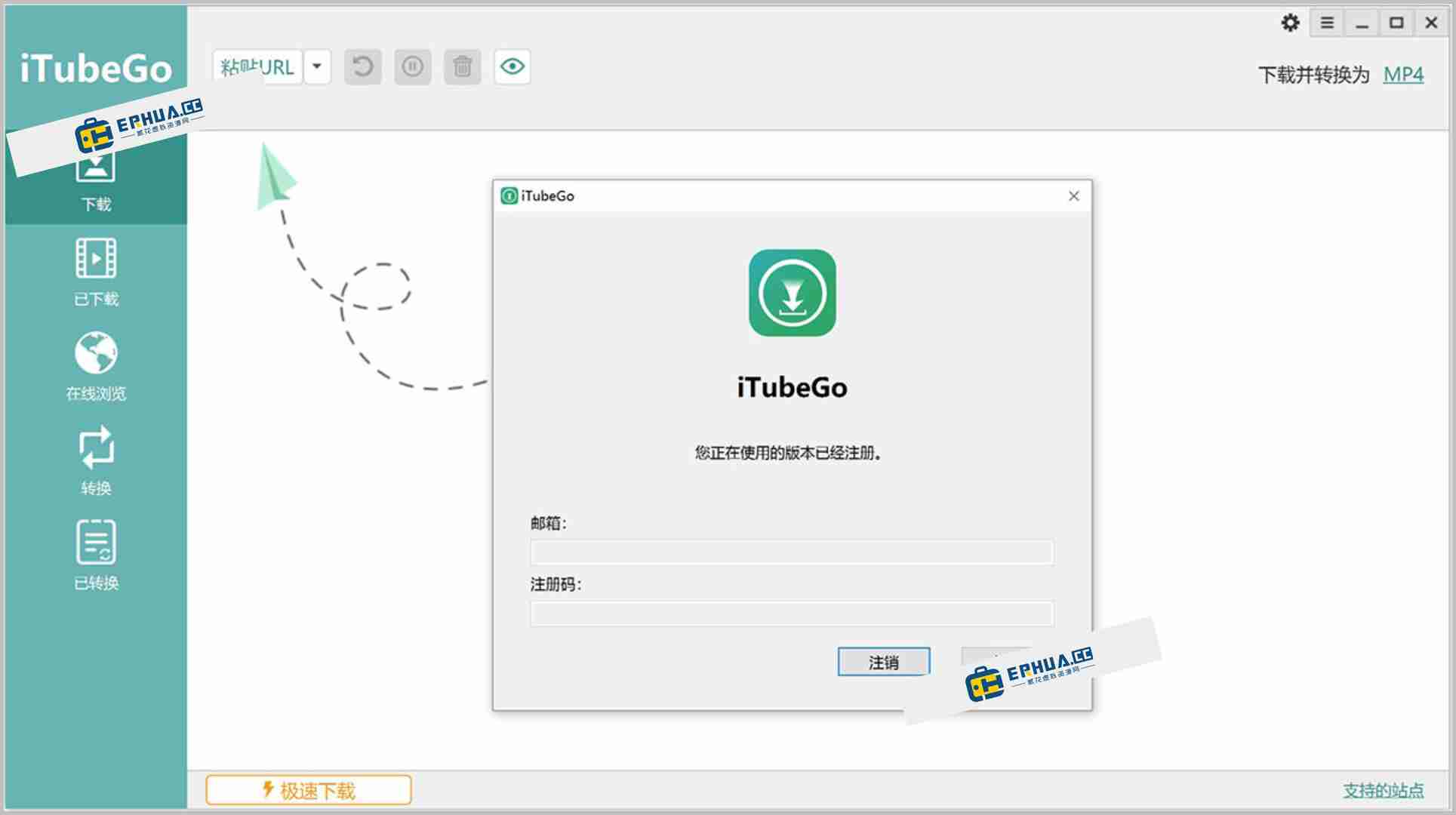Maximize the iTubeGo main window
The image size is (1456, 815).
1396,23
